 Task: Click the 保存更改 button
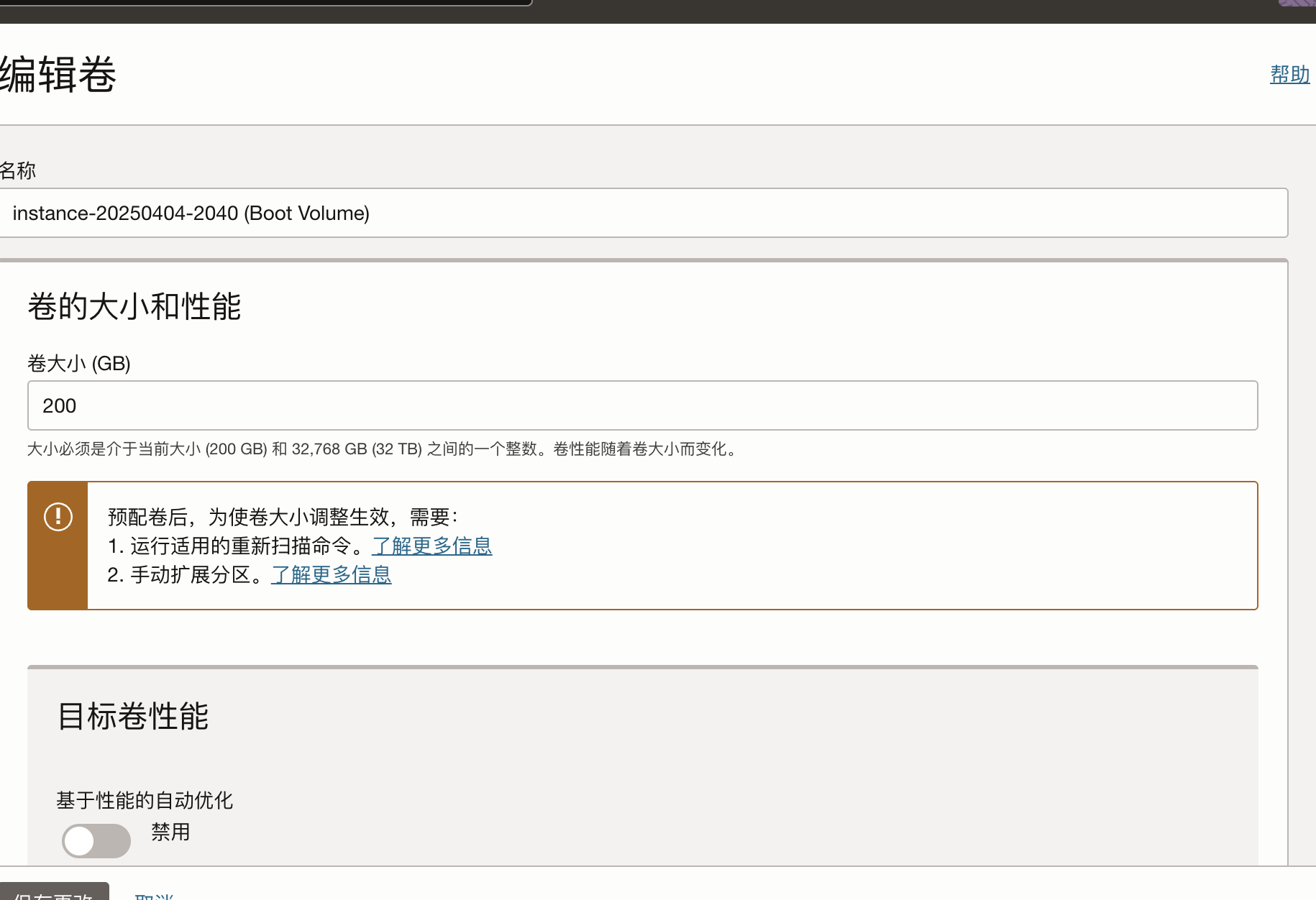click(x=54, y=893)
